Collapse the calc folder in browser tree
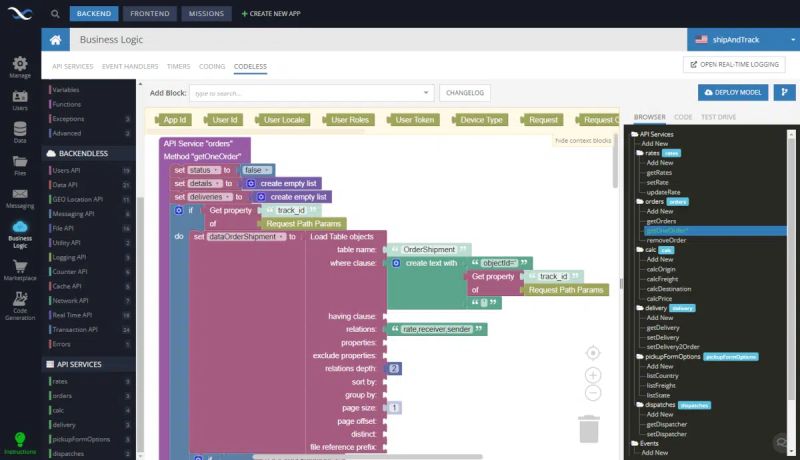Image resolution: width=800 pixels, height=460 pixels. point(639,250)
